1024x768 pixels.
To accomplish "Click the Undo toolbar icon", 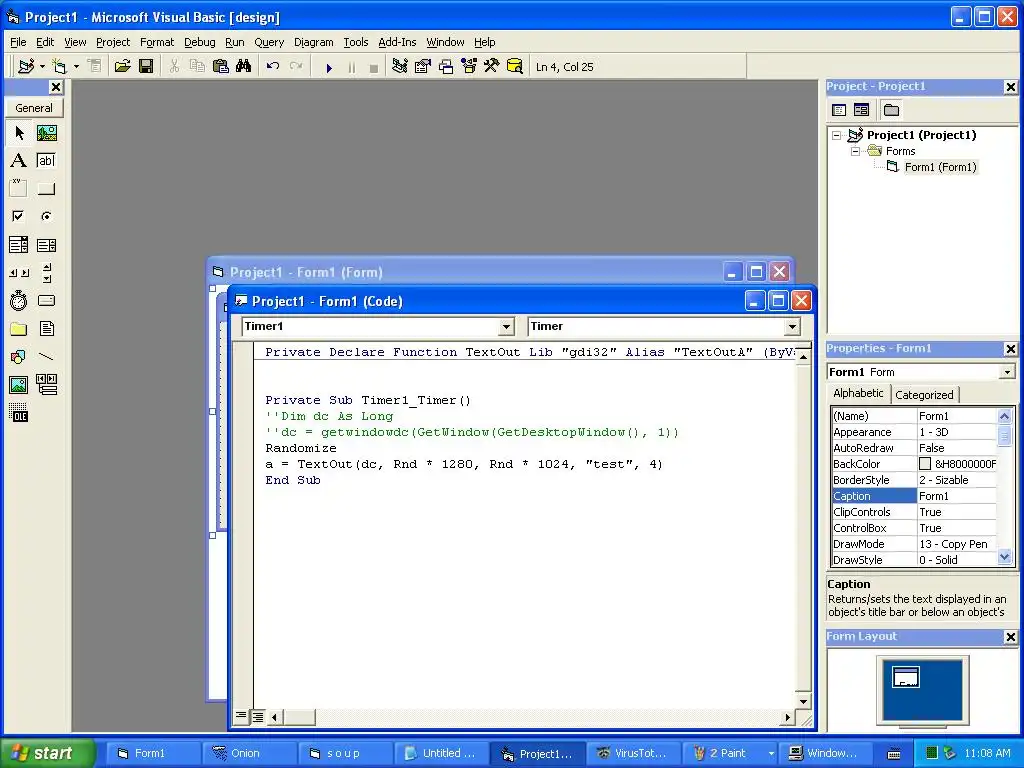I will (273, 67).
